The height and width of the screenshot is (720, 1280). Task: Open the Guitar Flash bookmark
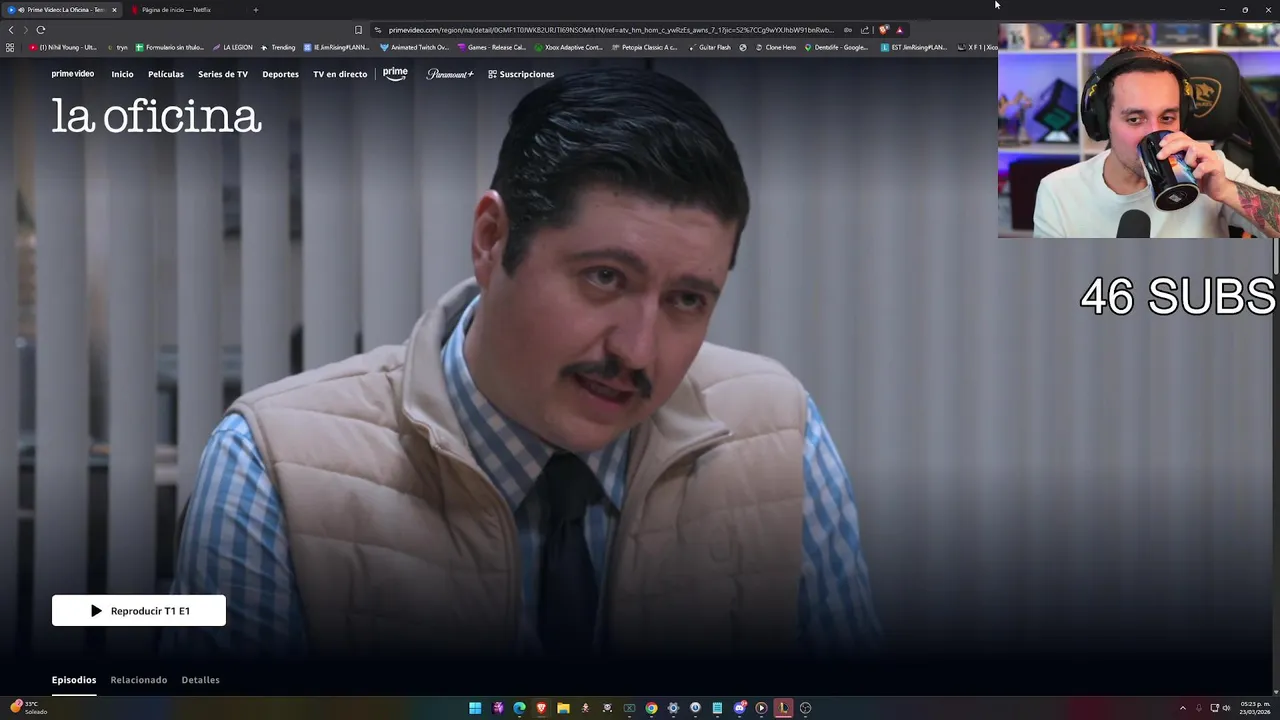pyautogui.click(x=709, y=47)
